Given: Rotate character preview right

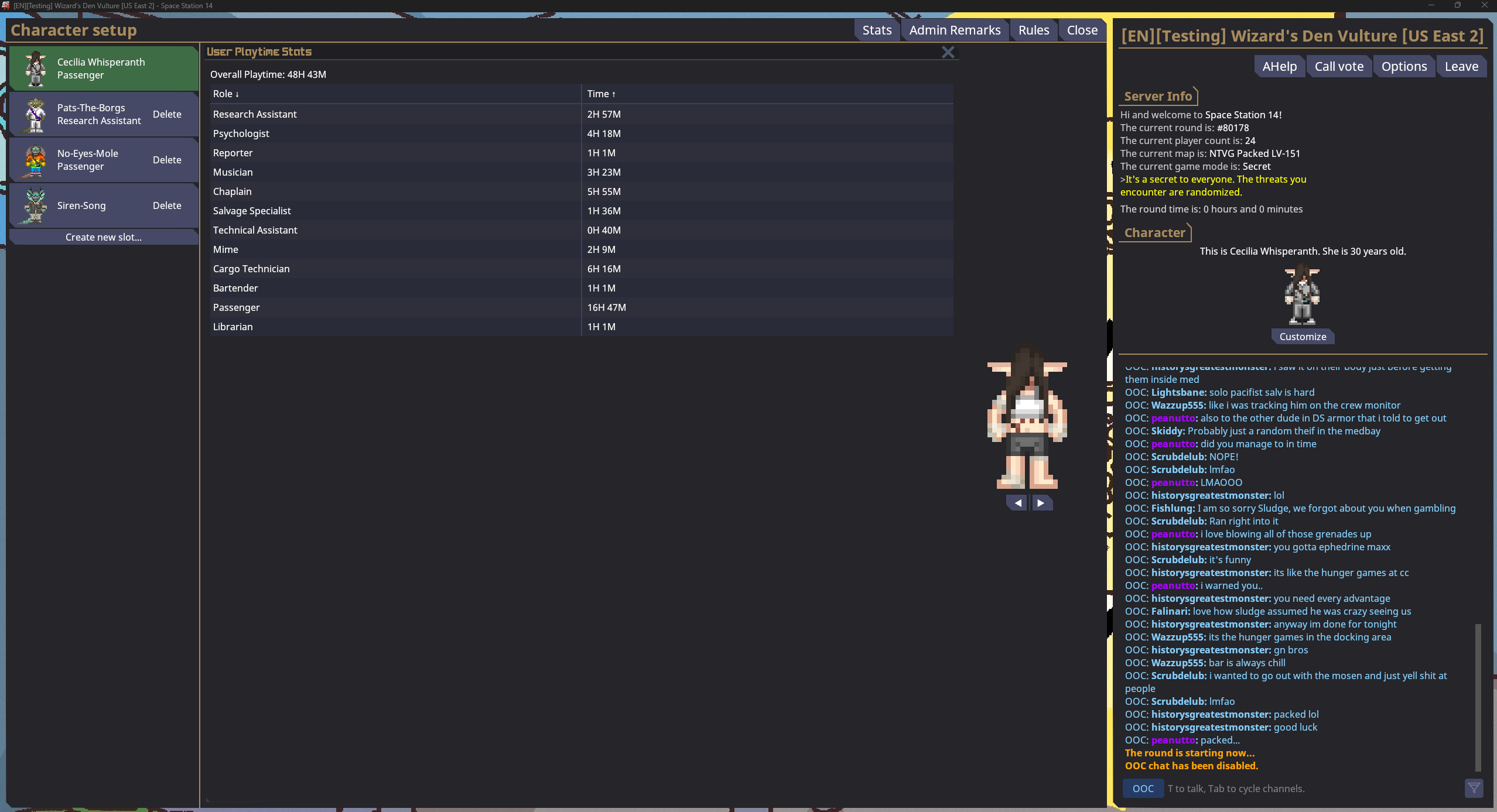Looking at the screenshot, I should (1041, 503).
